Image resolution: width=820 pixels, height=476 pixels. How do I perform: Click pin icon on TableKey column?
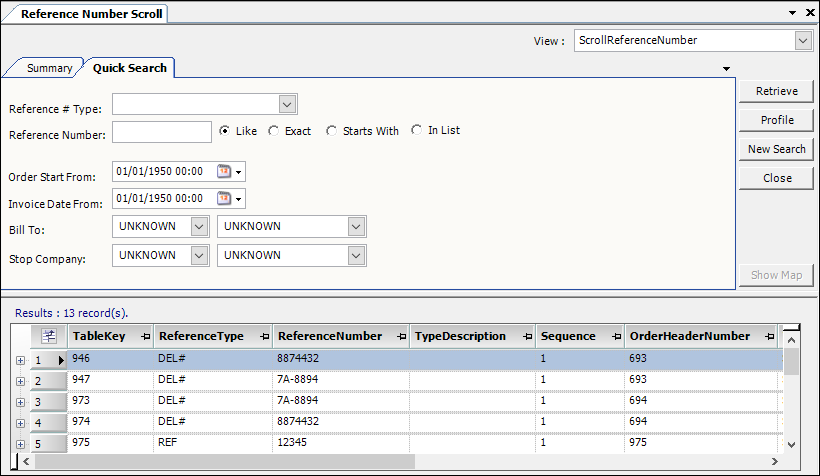tap(146, 337)
